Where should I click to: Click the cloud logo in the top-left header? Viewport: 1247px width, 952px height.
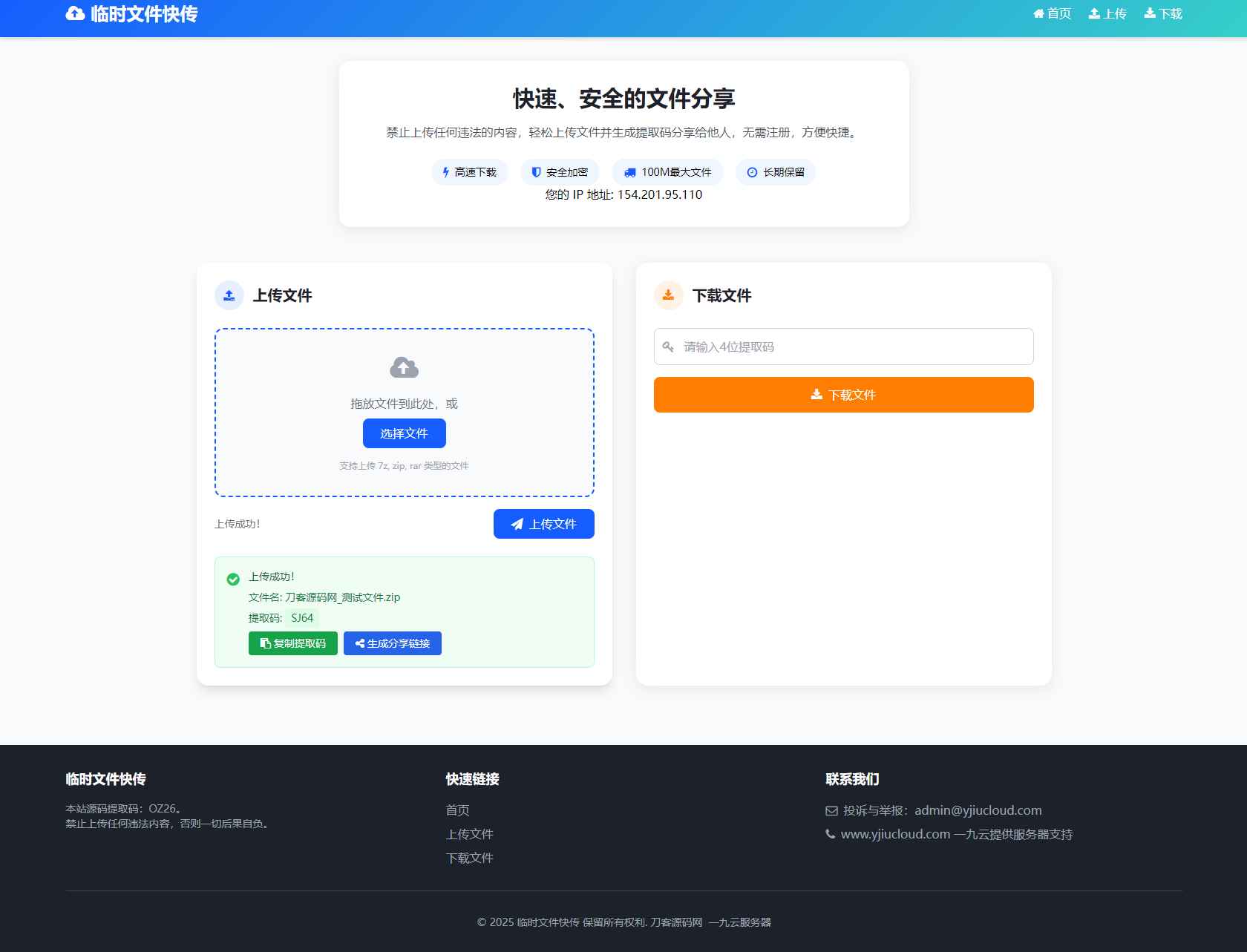[75, 13]
